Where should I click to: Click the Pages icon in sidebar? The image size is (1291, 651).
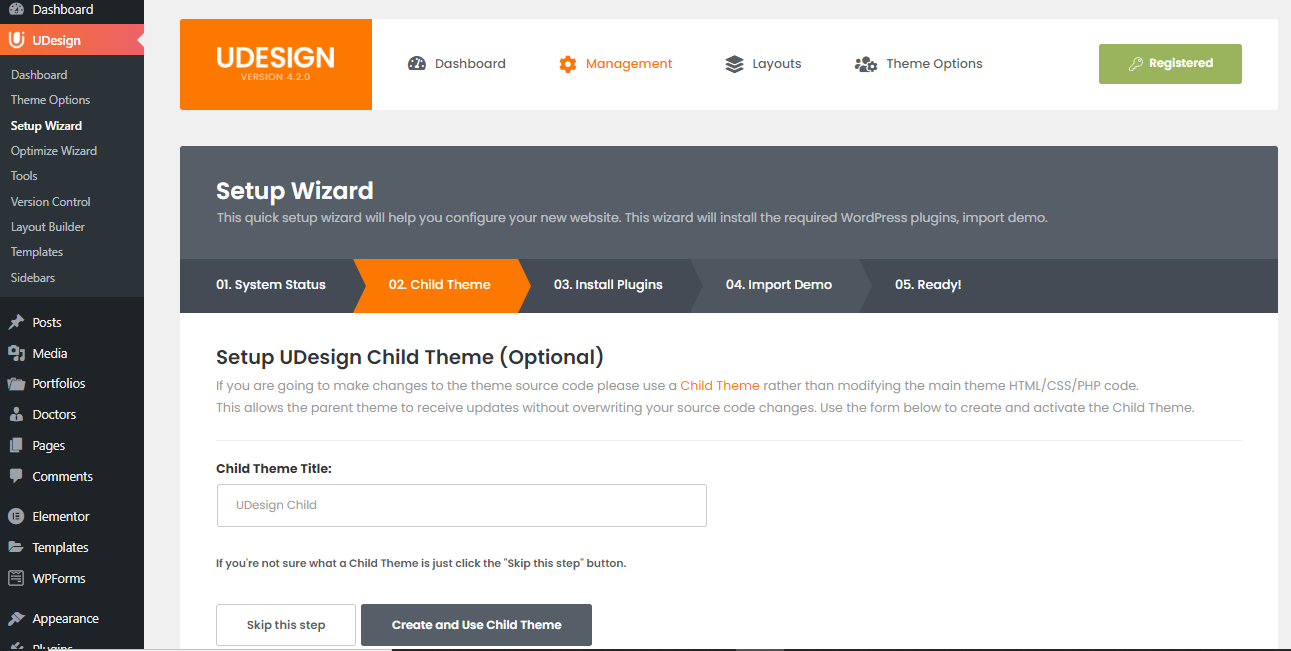[16, 445]
